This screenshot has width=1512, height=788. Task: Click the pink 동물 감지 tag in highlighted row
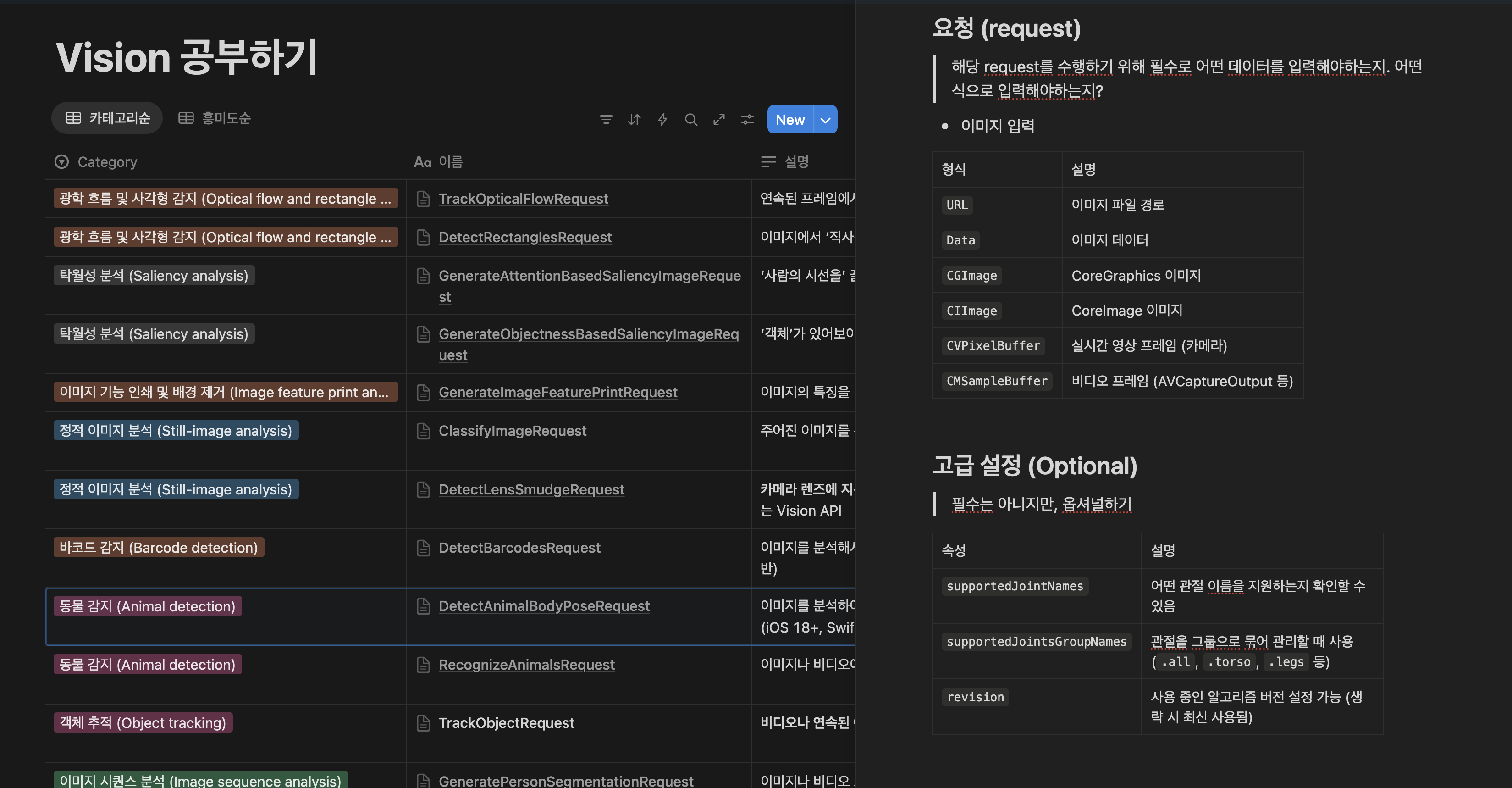[147, 606]
